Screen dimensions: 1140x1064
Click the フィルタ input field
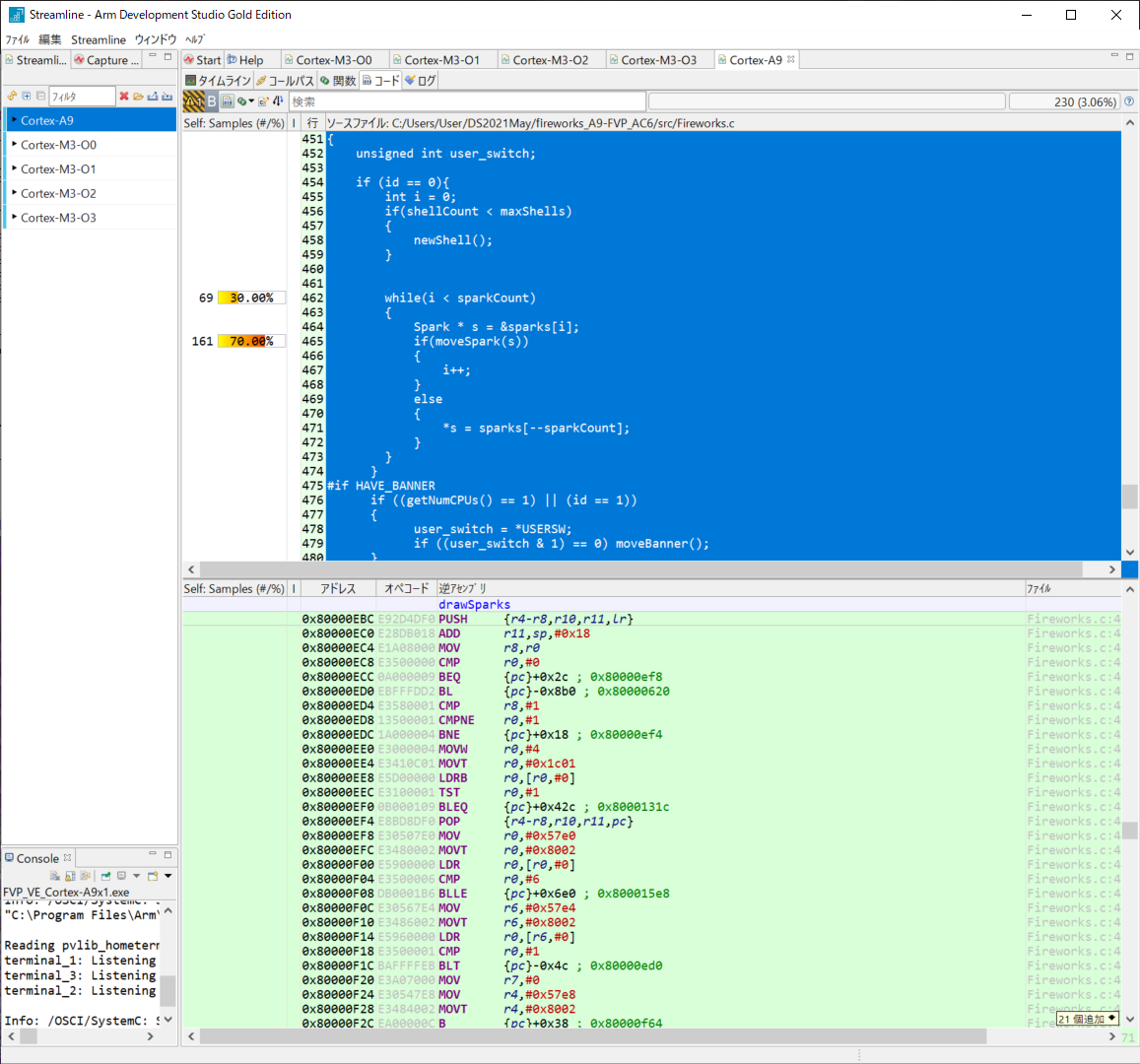tap(82, 96)
